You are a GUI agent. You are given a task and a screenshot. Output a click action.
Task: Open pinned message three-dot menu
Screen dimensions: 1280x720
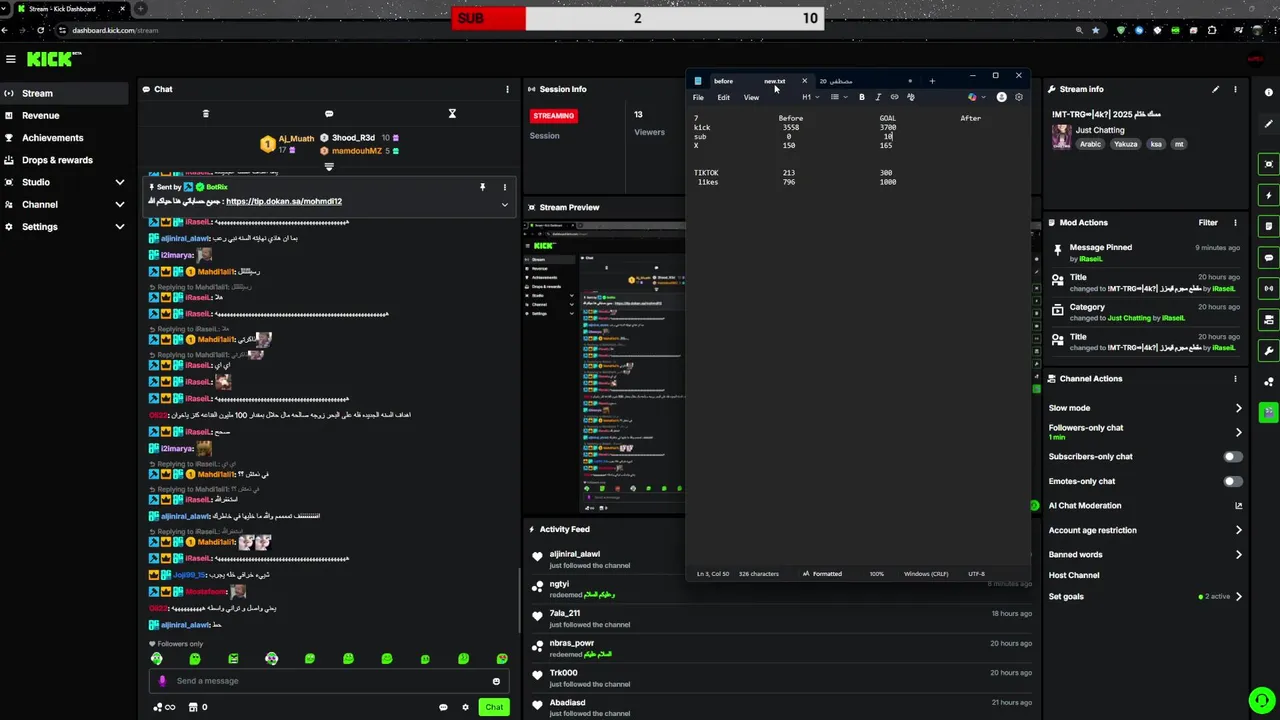pos(505,187)
